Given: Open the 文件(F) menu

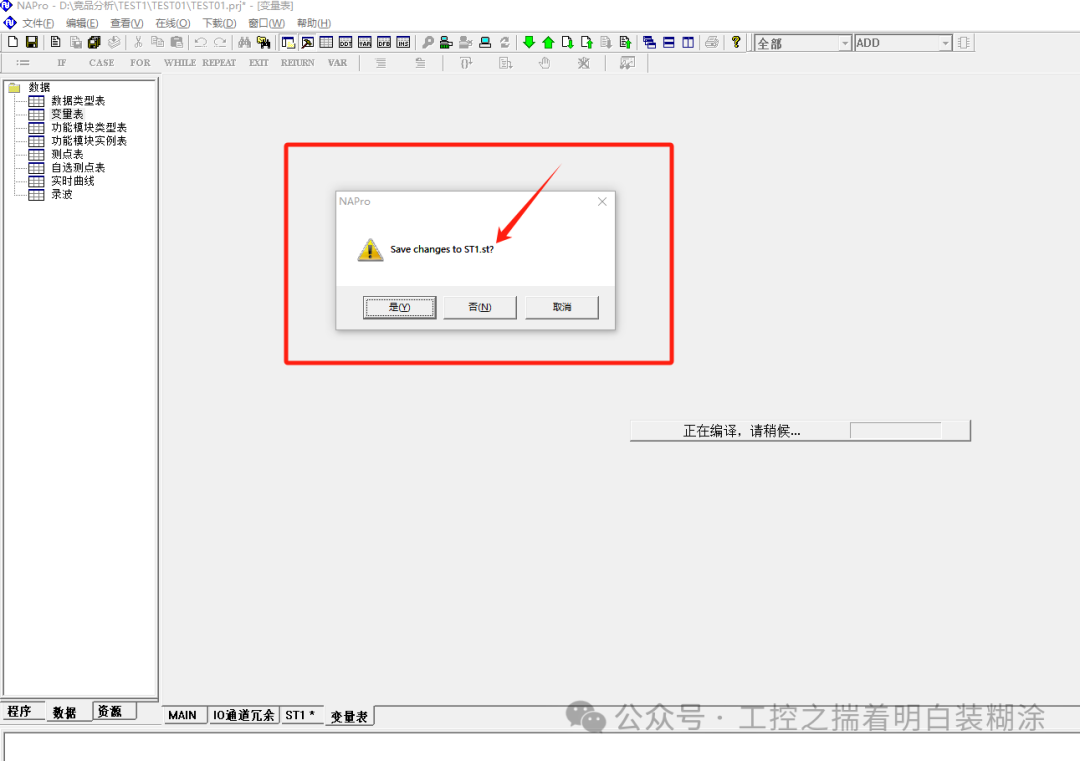Looking at the screenshot, I should point(38,23).
